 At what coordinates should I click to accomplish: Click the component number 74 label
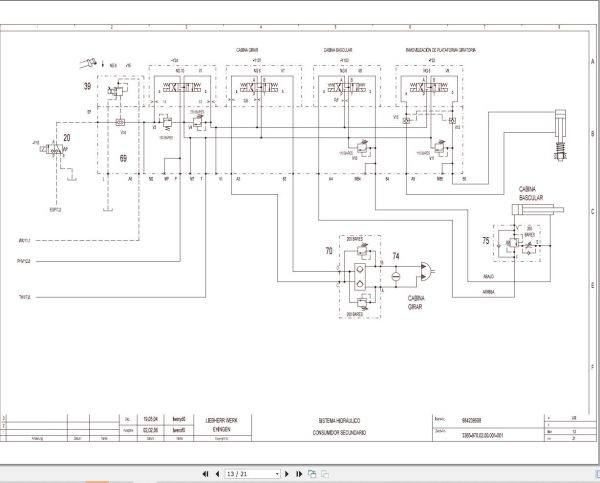(x=396, y=256)
